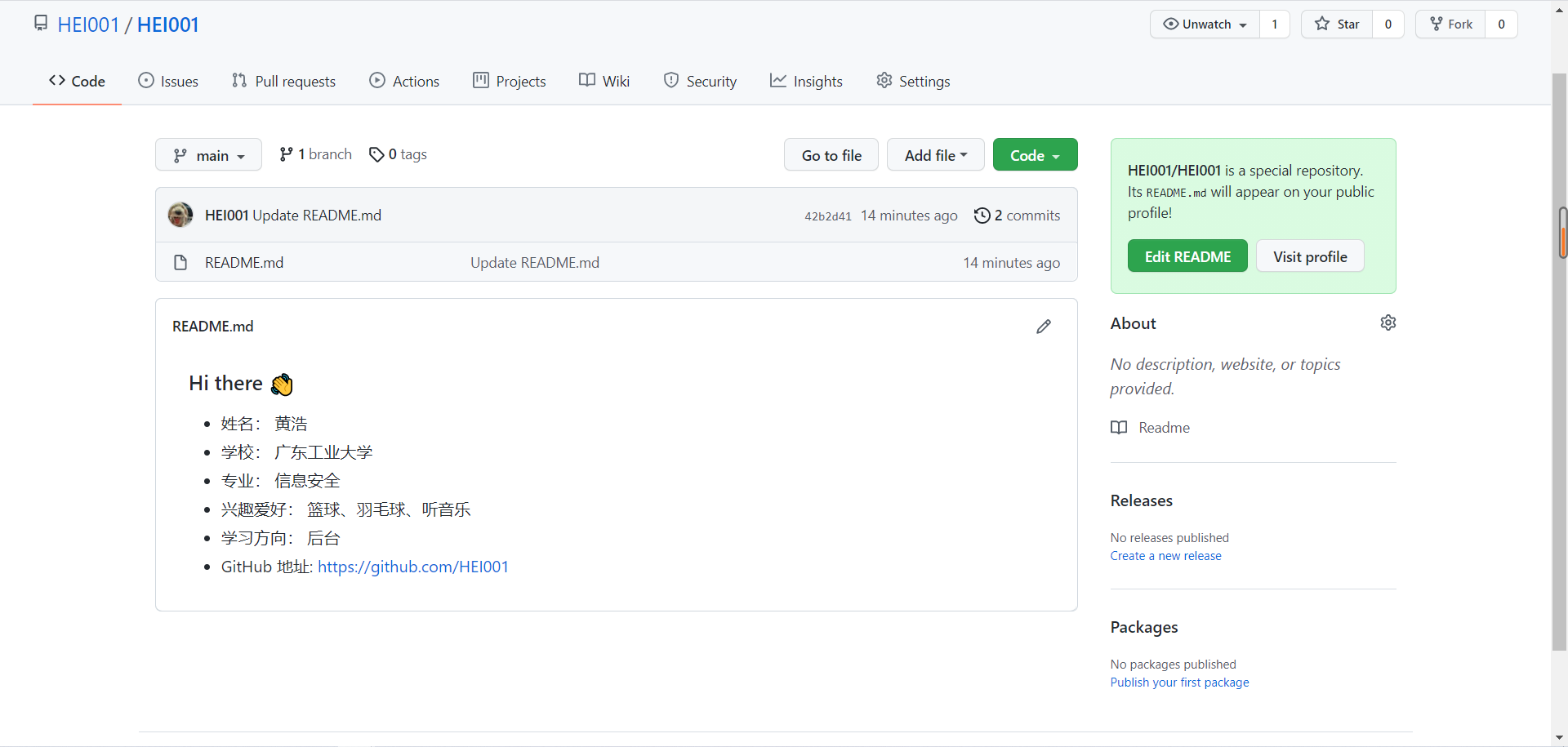Open the Unwatch notifications dropdown
This screenshot has width=1568, height=747.
pos(1205,24)
